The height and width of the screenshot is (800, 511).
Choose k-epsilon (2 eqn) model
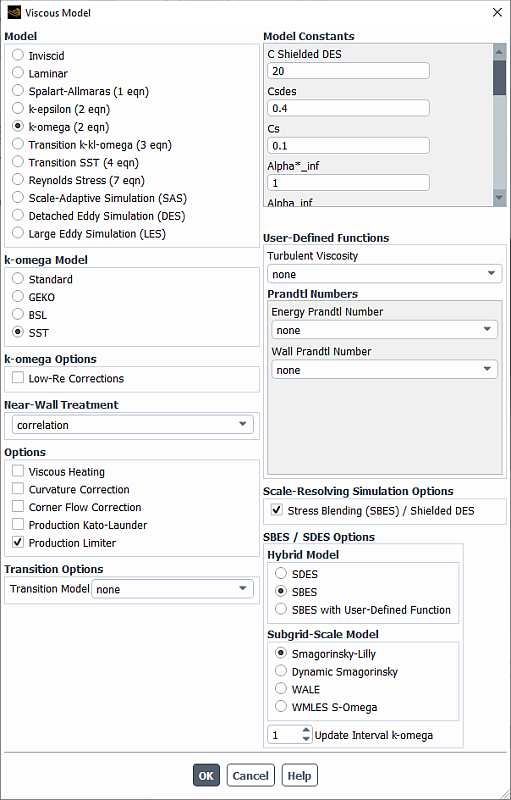pyautogui.click(x=18, y=109)
